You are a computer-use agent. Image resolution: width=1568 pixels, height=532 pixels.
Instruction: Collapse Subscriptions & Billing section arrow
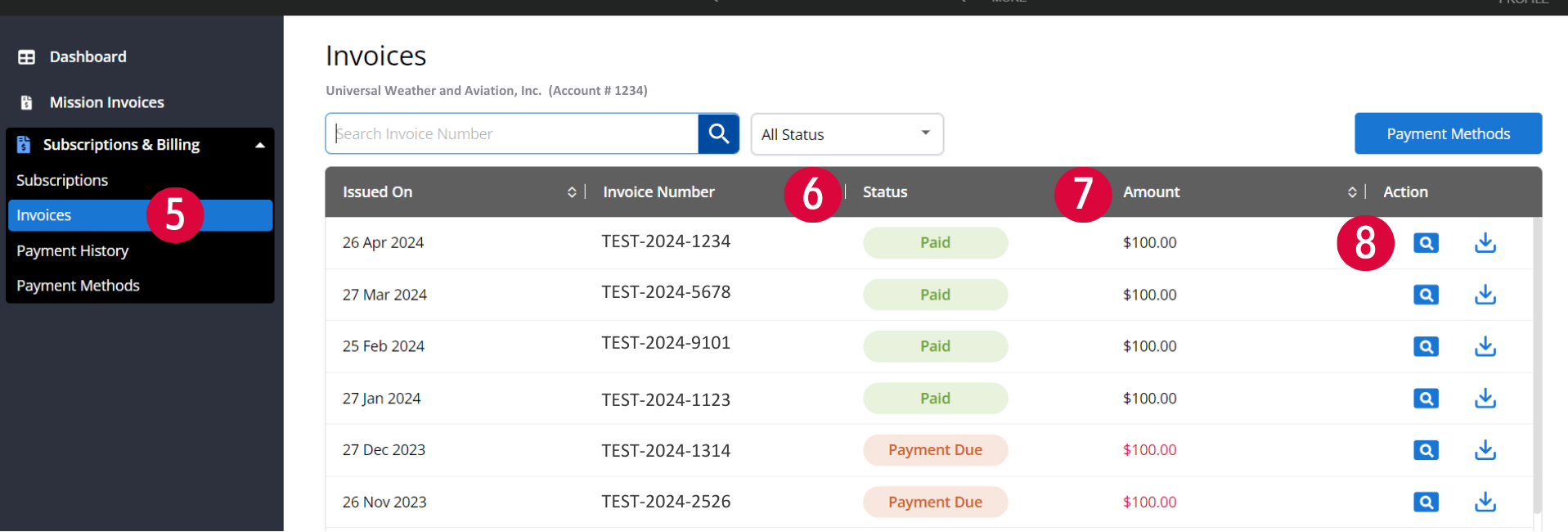(260, 146)
